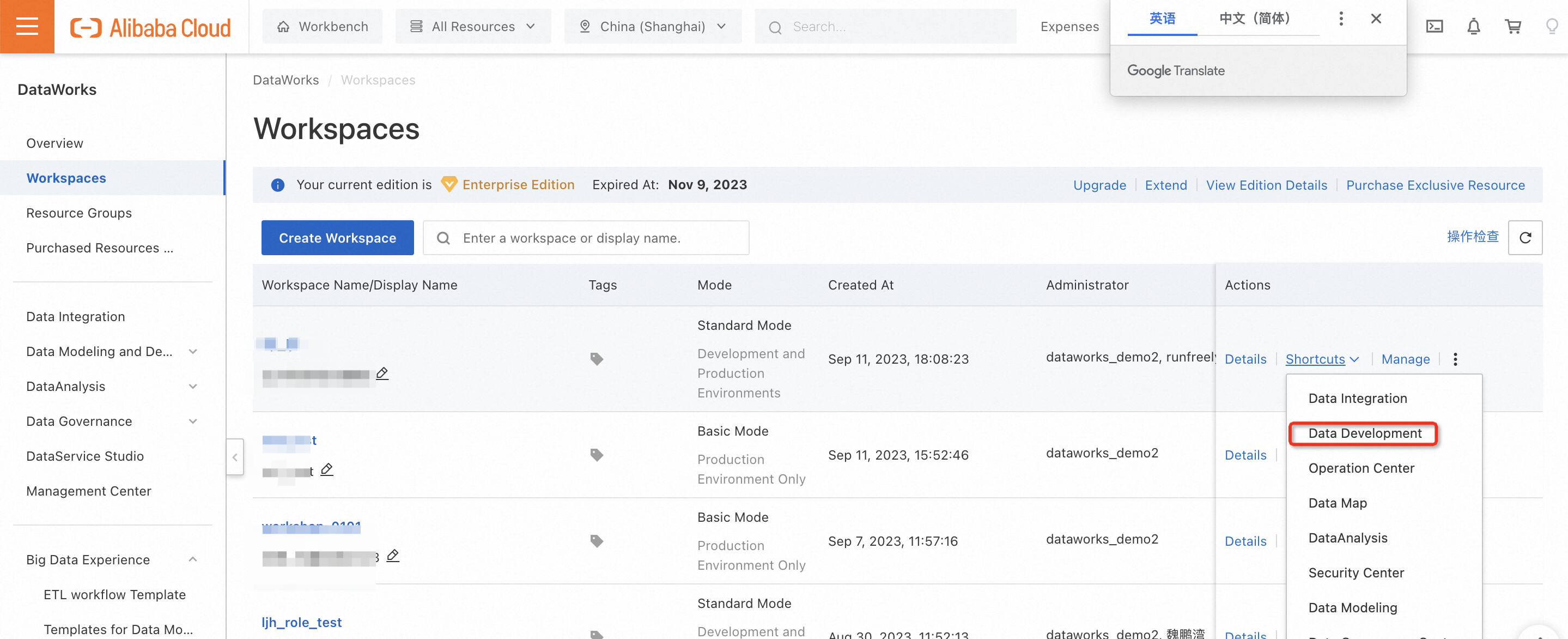The width and height of the screenshot is (1568, 639).
Task: Select the 英语 translate tab
Action: click(x=1162, y=19)
